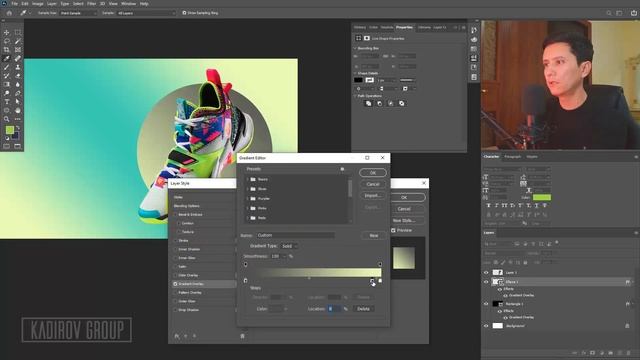Image resolution: width=640 pixels, height=360 pixels.
Task: Open the Gradient Type dropdown
Action: 289,246
